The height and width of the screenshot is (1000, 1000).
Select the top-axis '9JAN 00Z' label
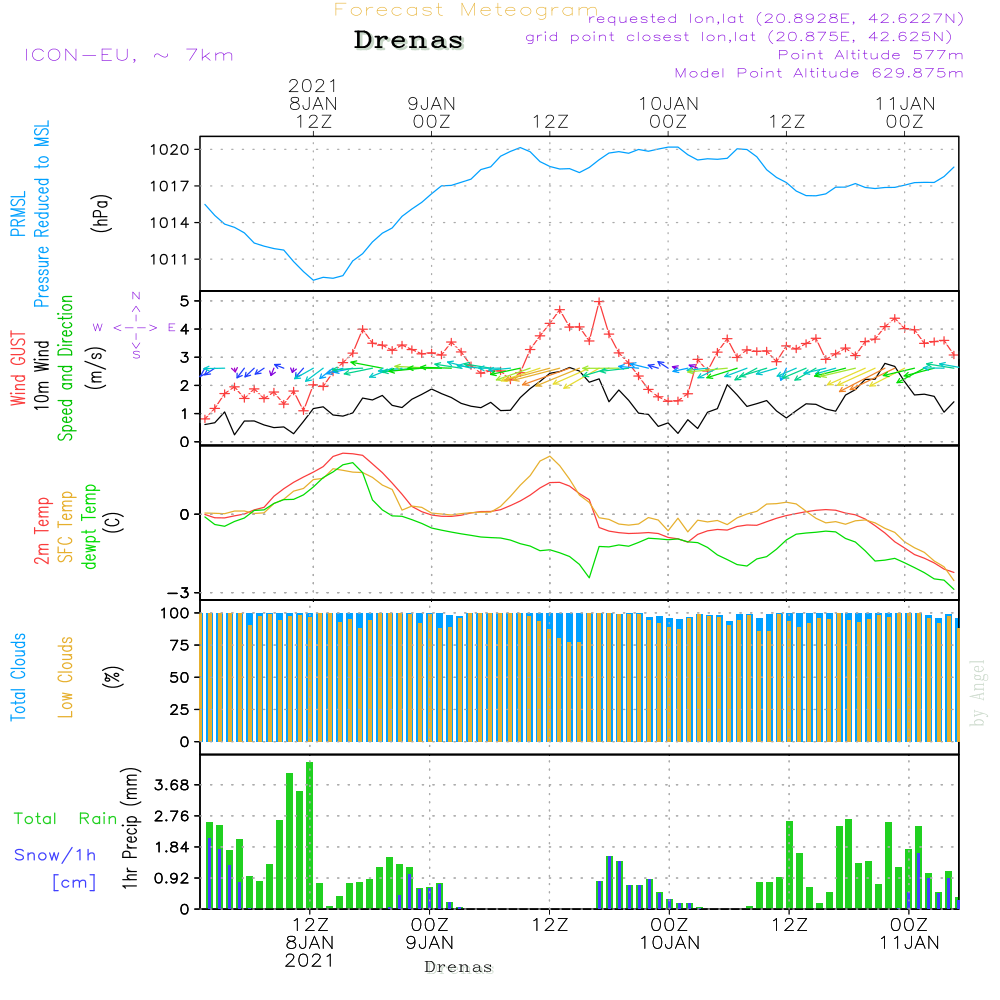[432, 112]
